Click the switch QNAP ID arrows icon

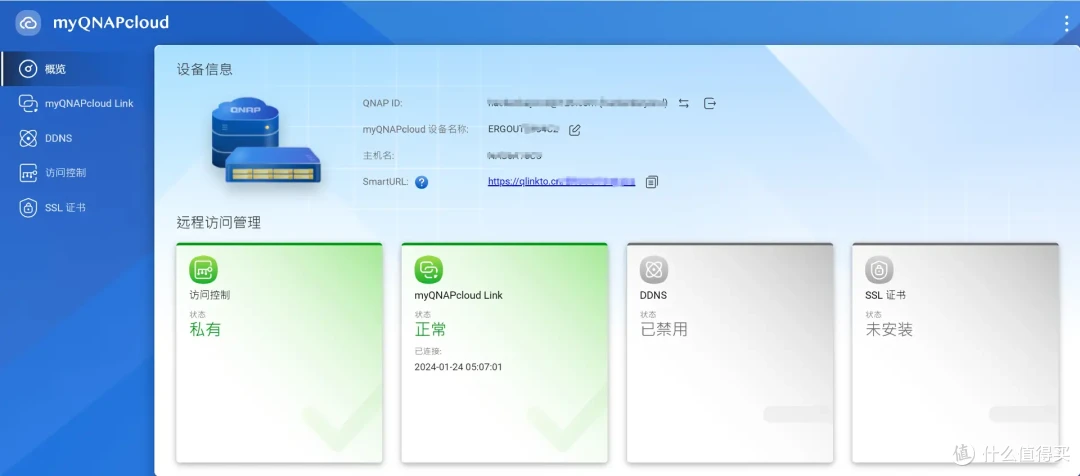[683, 103]
